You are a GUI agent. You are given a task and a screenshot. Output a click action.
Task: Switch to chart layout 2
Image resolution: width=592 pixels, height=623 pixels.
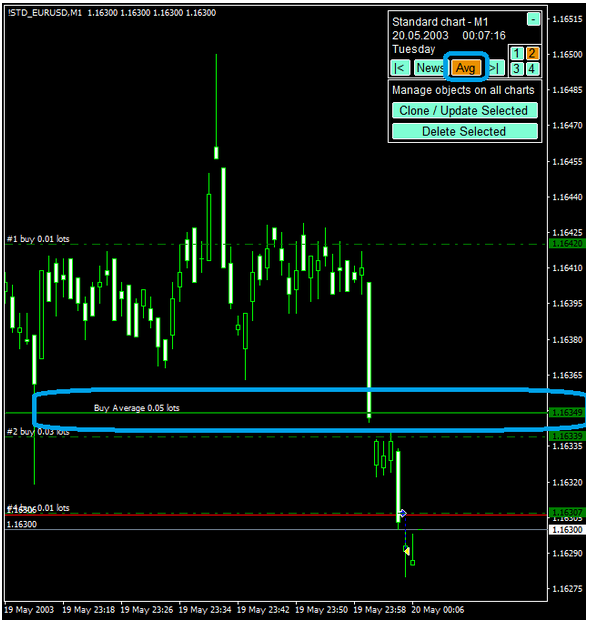[x=532, y=53]
